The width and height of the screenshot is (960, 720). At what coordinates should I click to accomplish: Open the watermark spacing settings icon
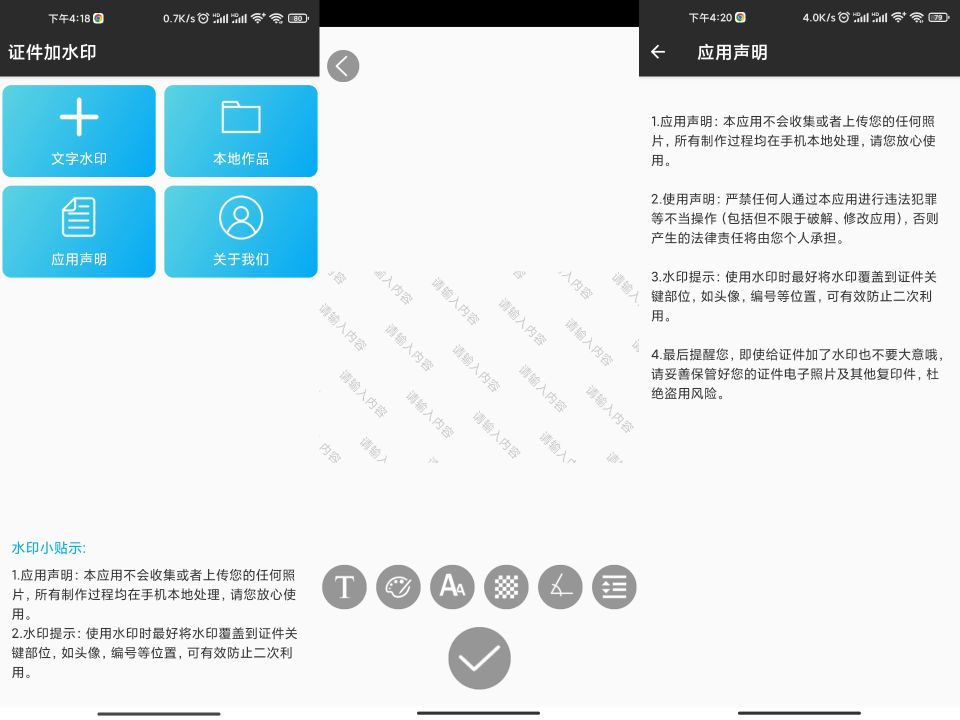click(614, 587)
